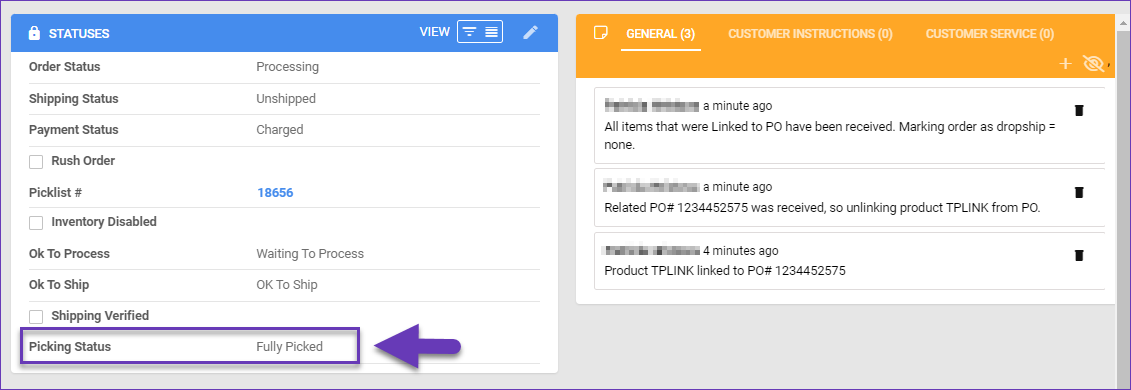Select the Payment Status 'Charged' value
The image size is (1131, 390).
click(279, 130)
